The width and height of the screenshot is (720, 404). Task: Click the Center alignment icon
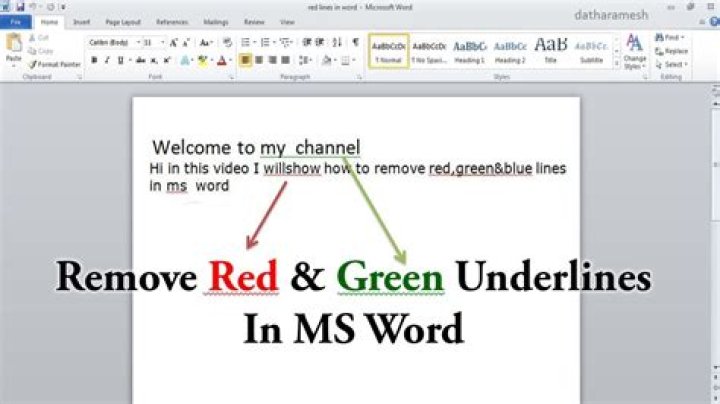pyautogui.click(x=259, y=60)
